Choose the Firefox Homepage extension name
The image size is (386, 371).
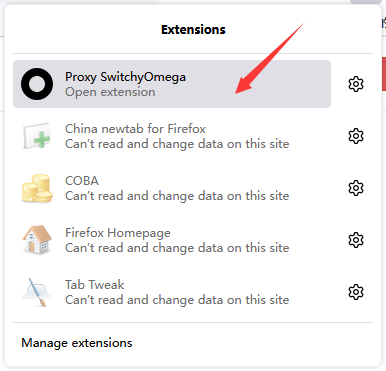[x=118, y=233]
